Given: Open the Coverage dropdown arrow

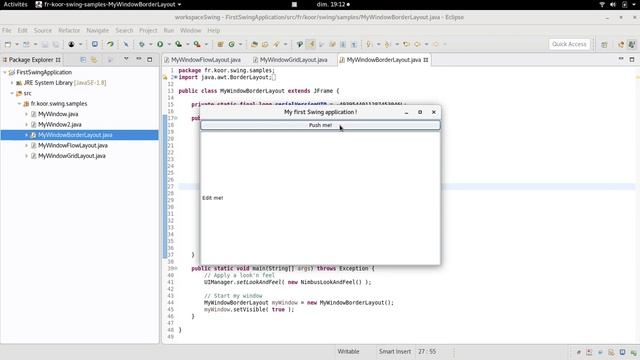Looking at the screenshot, I should pyautogui.click(x=187, y=44).
